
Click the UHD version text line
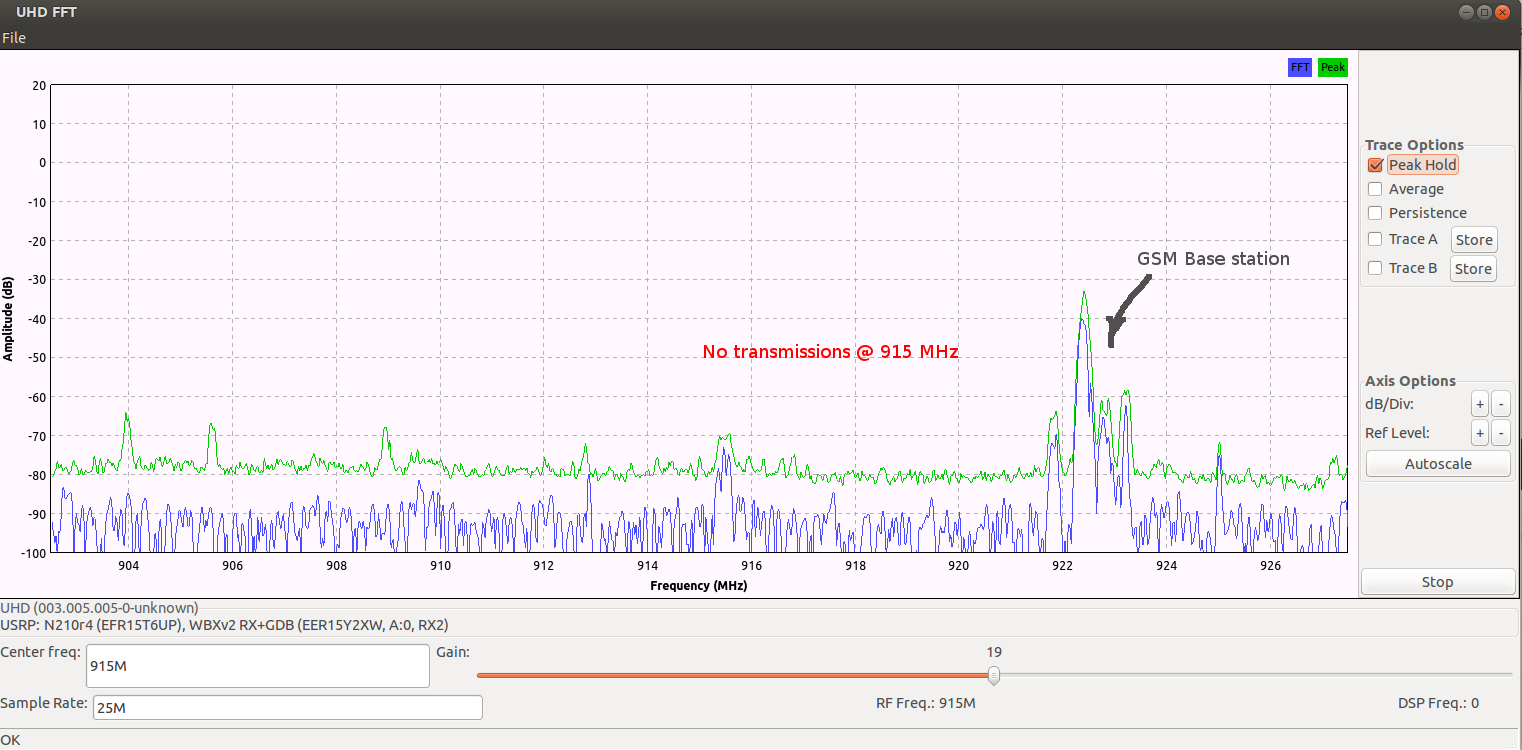[x=99, y=608]
